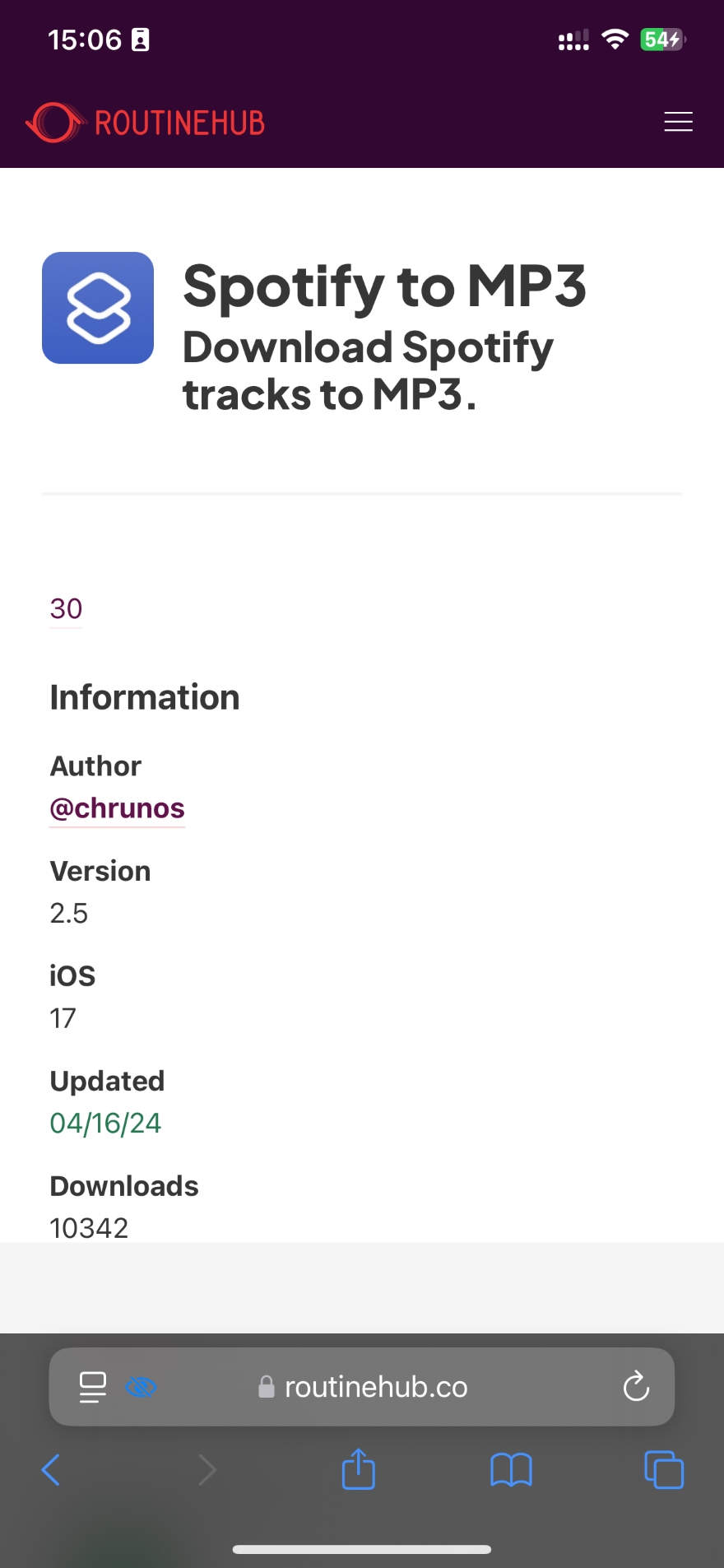
Task: Tap the Spotify to MP3 title
Action: pyautogui.click(x=384, y=286)
